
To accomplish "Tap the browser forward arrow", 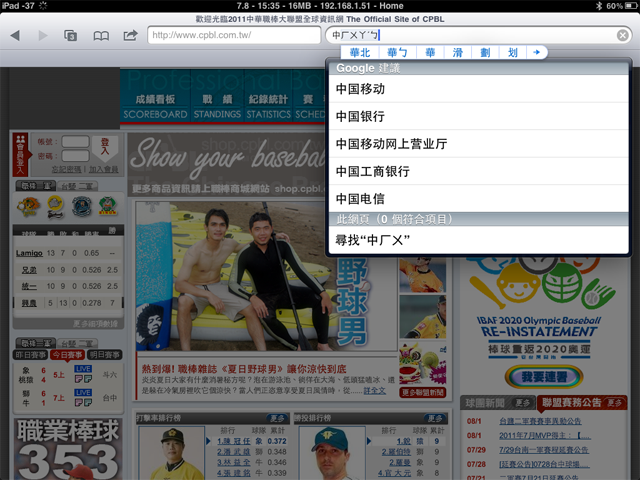I will [42, 36].
